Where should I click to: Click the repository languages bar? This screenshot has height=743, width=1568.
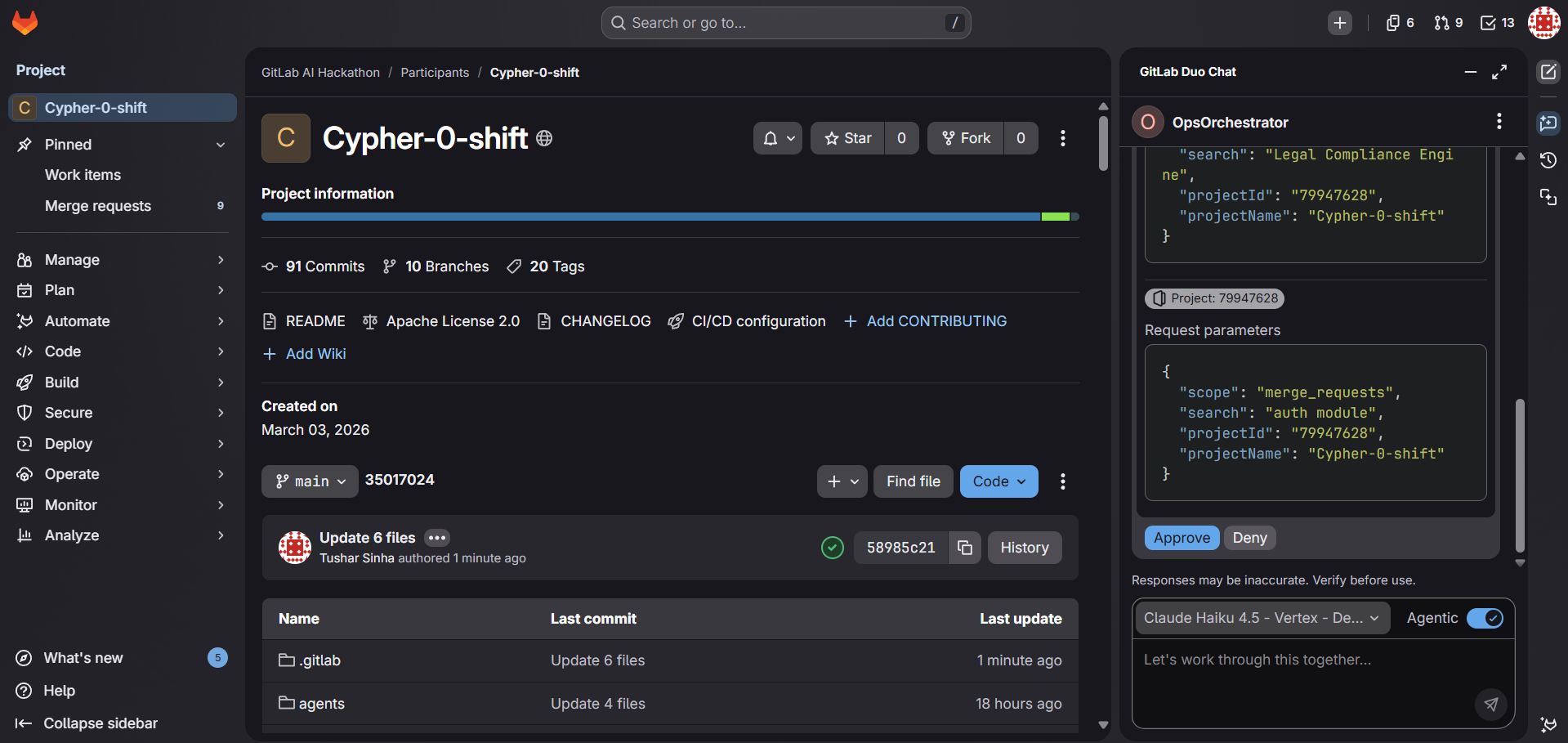pyautogui.click(x=670, y=217)
